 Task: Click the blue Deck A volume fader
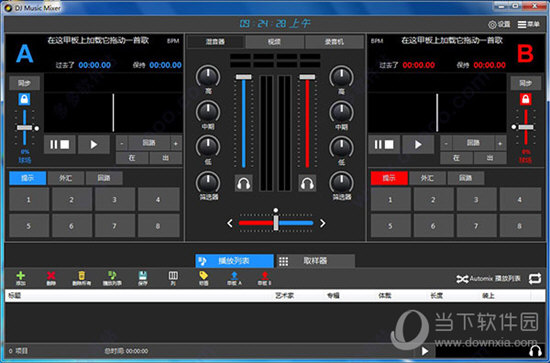(x=243, y=77)
